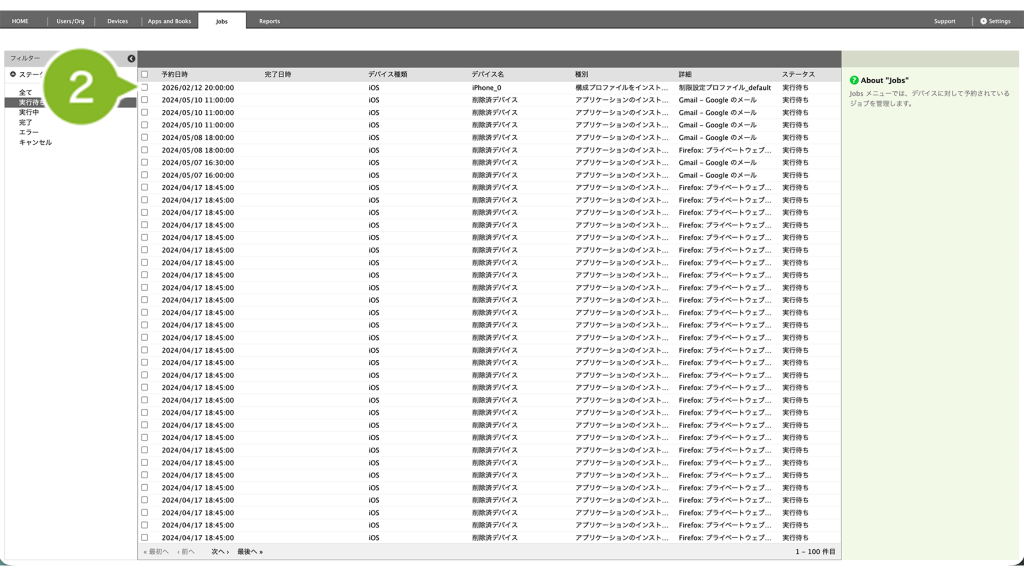Collapse the ステータス filter group arrow
Viewport: 1024px width, 576px height.
[x=13, y=74]
